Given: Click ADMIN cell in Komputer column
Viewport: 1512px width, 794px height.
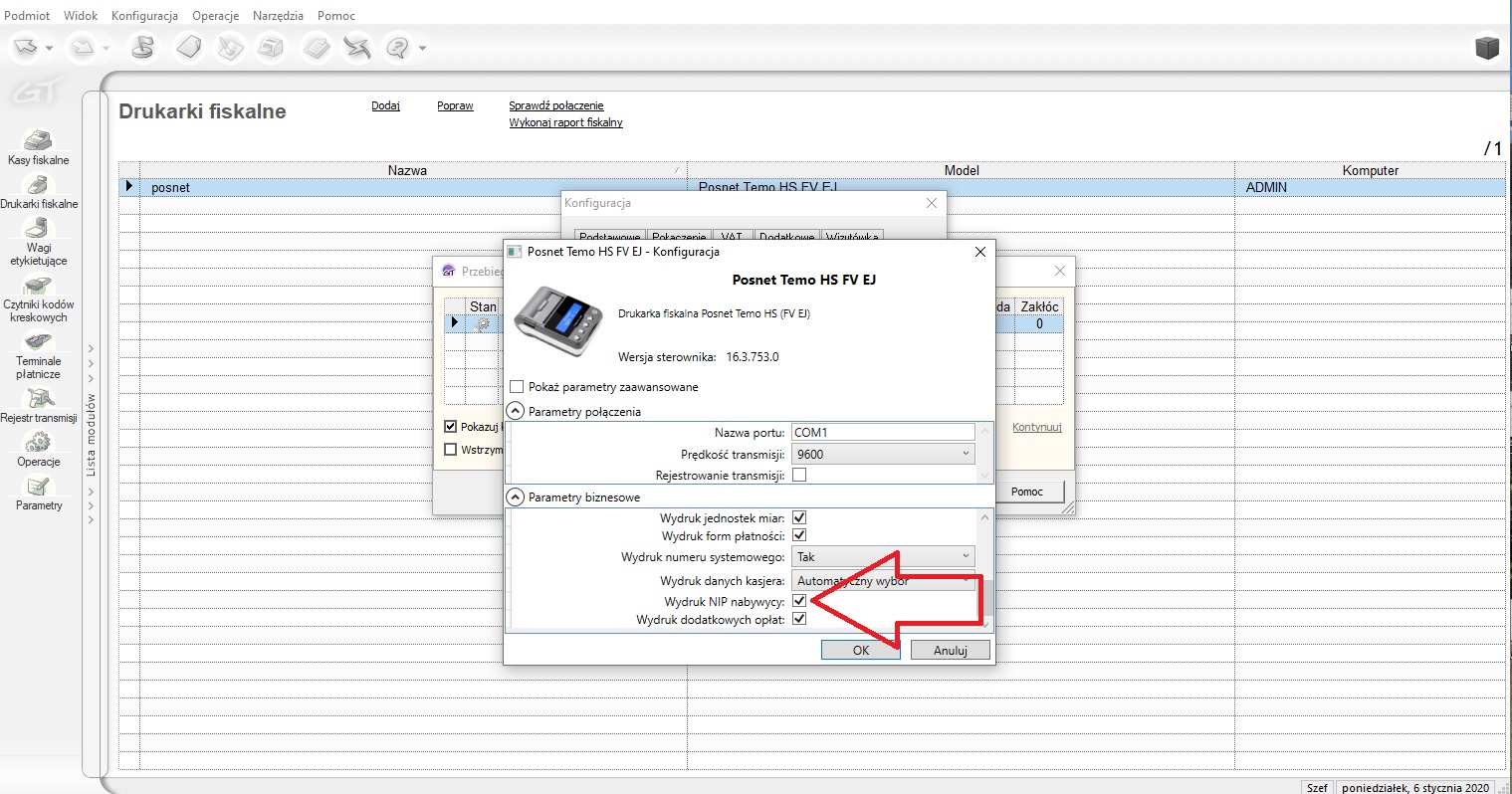Looking at the screenshot, I should (x=1370, y=187).
